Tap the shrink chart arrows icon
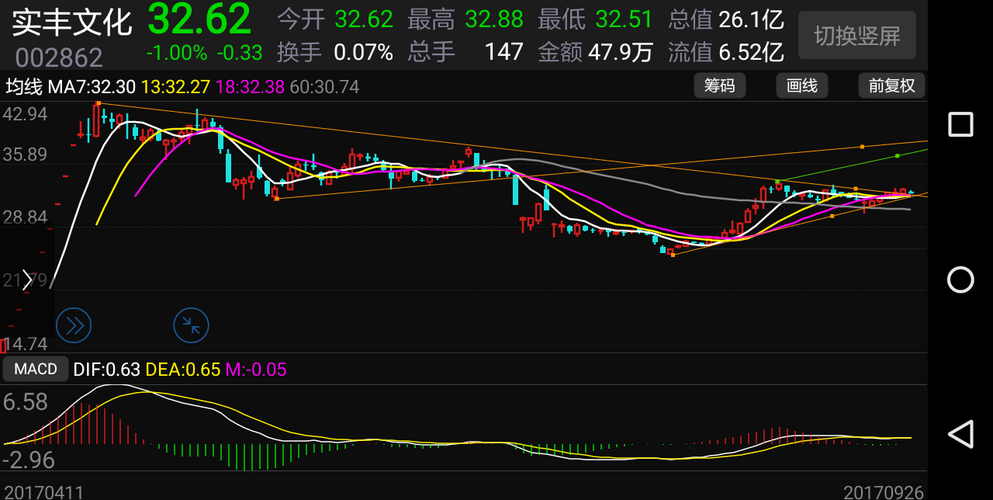 (x=191, y=325)
